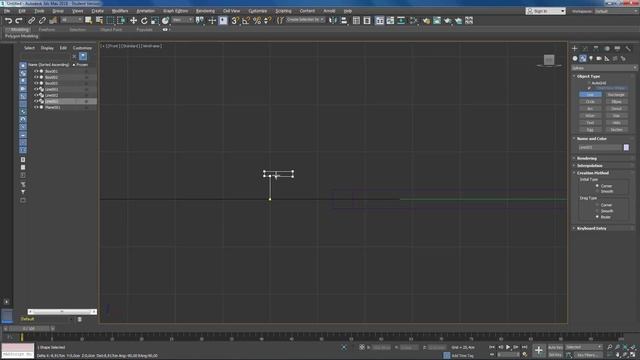
Task: Open the Select by Name dialog
Action: click(x=99, y=20)
